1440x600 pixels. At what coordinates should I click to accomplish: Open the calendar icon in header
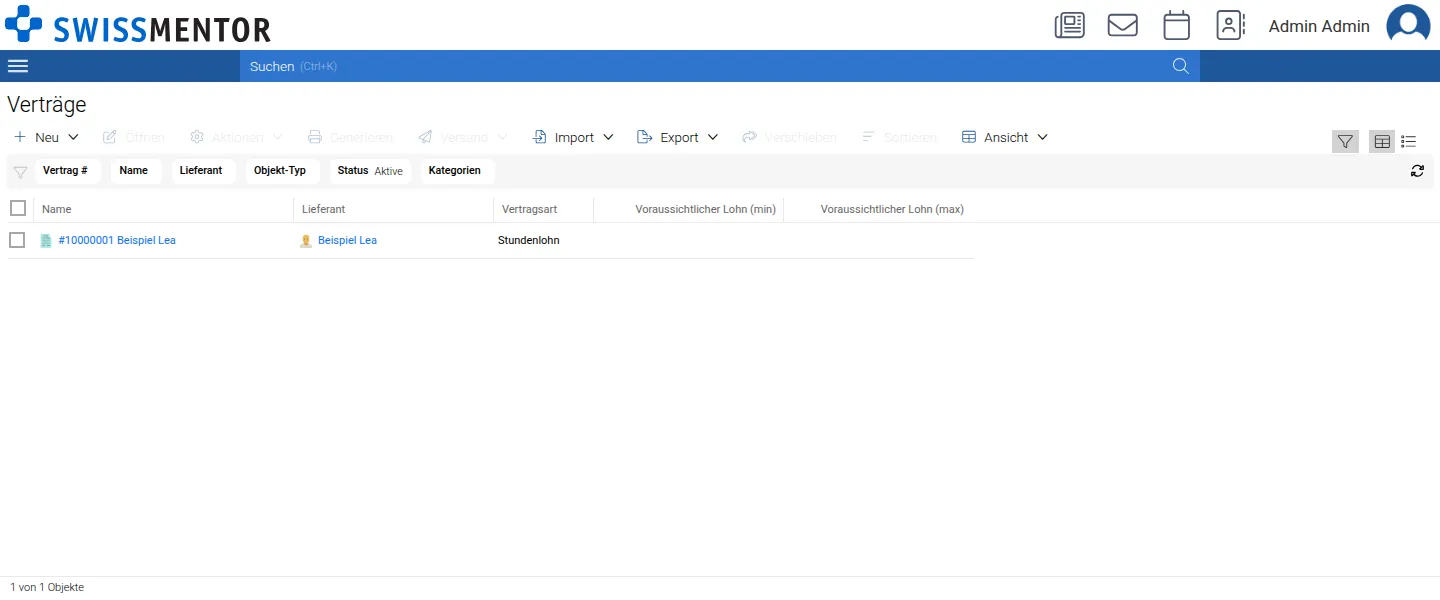[1177, 25]
